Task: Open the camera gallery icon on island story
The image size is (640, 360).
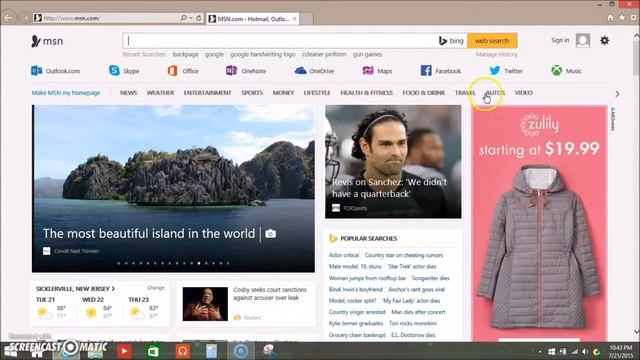Action: coord(270,233)
